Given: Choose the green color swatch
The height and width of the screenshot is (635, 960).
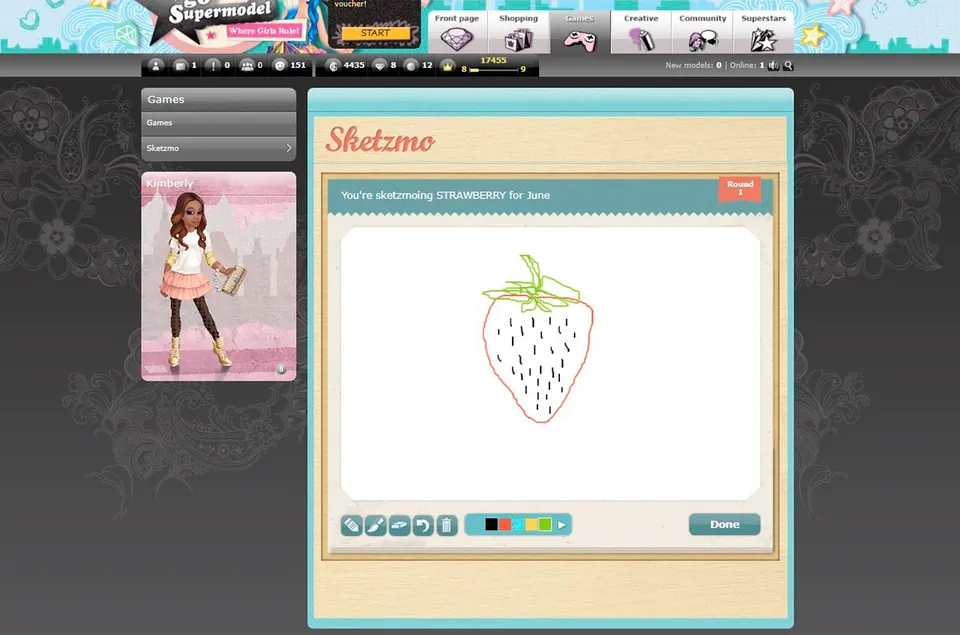Looking at the screenshot, I should tap(545, 524).
